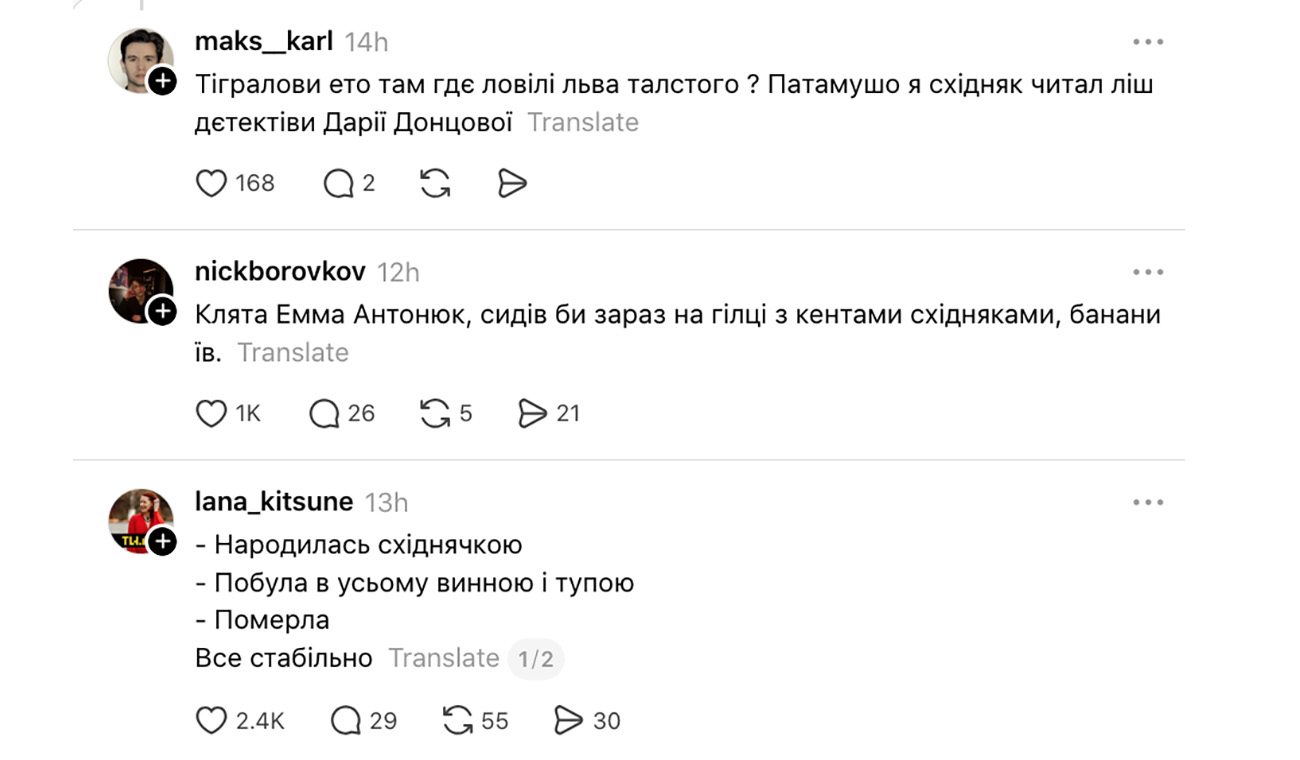Open comments on lana_kitsune post
Viewport: 1300px width, 760px height.
click(346, 720)
